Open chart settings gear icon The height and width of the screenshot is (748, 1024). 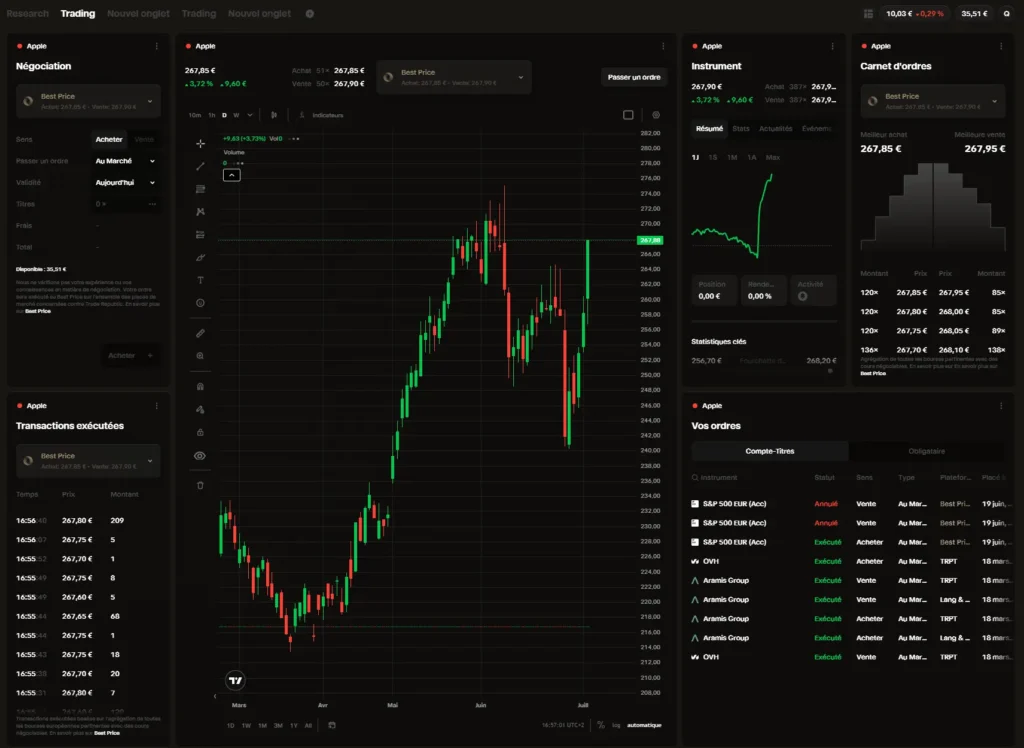click(x=656, y=115)
